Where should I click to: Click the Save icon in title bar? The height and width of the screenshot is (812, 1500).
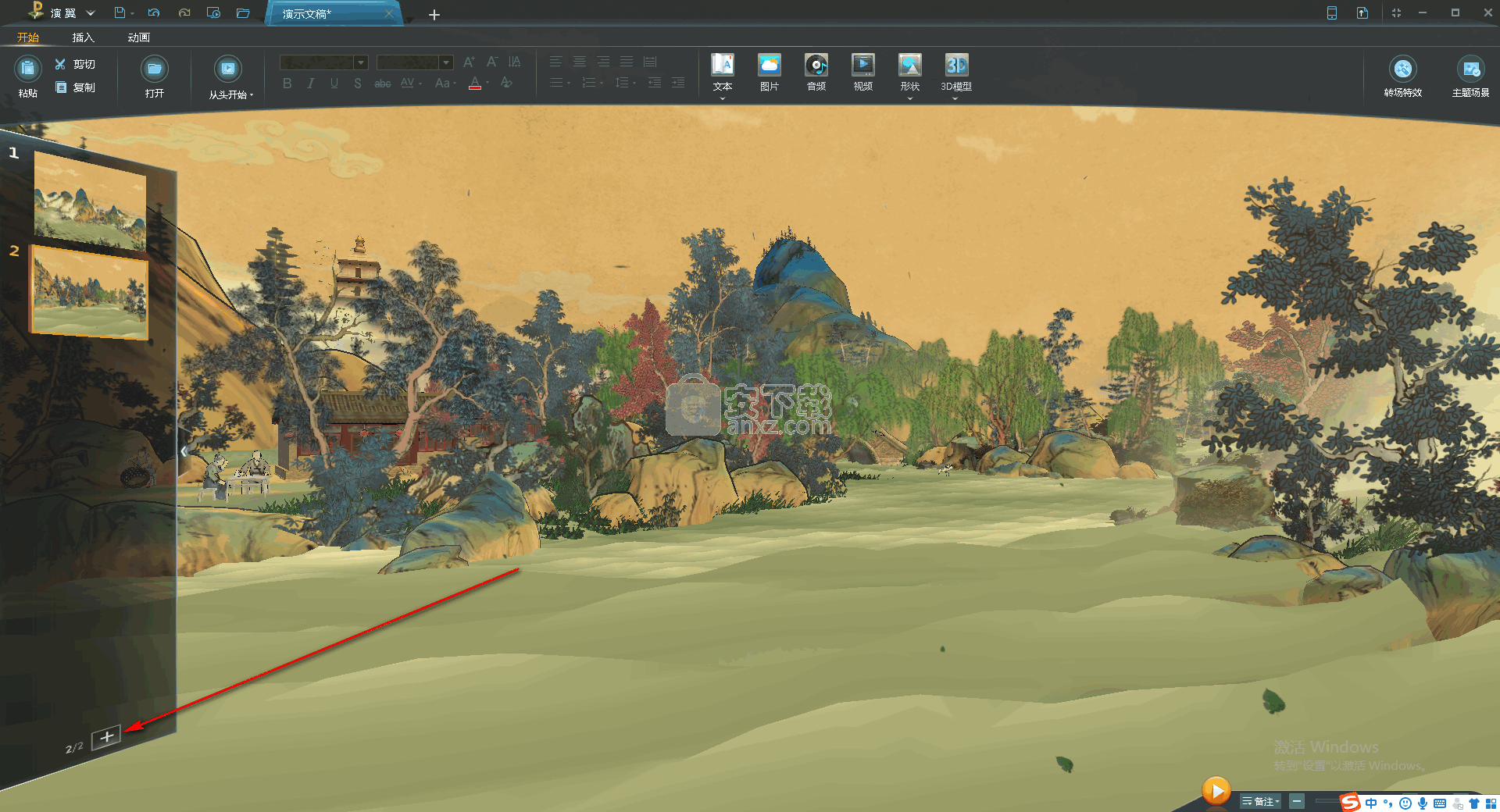point(120,12)
